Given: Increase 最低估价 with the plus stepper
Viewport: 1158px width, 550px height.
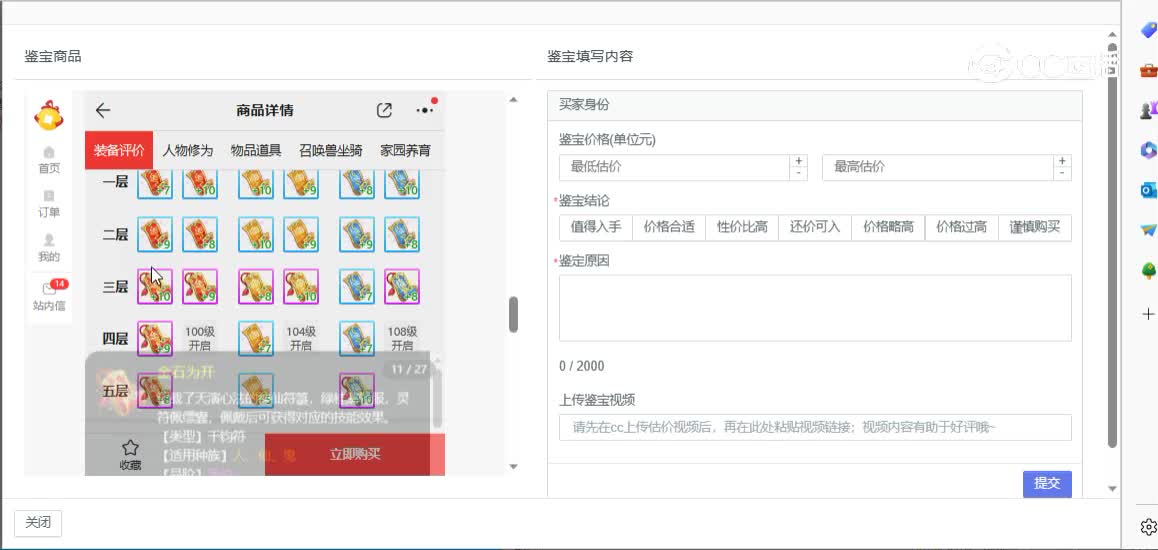Looking at the screenshot, I should click(798, 161).
